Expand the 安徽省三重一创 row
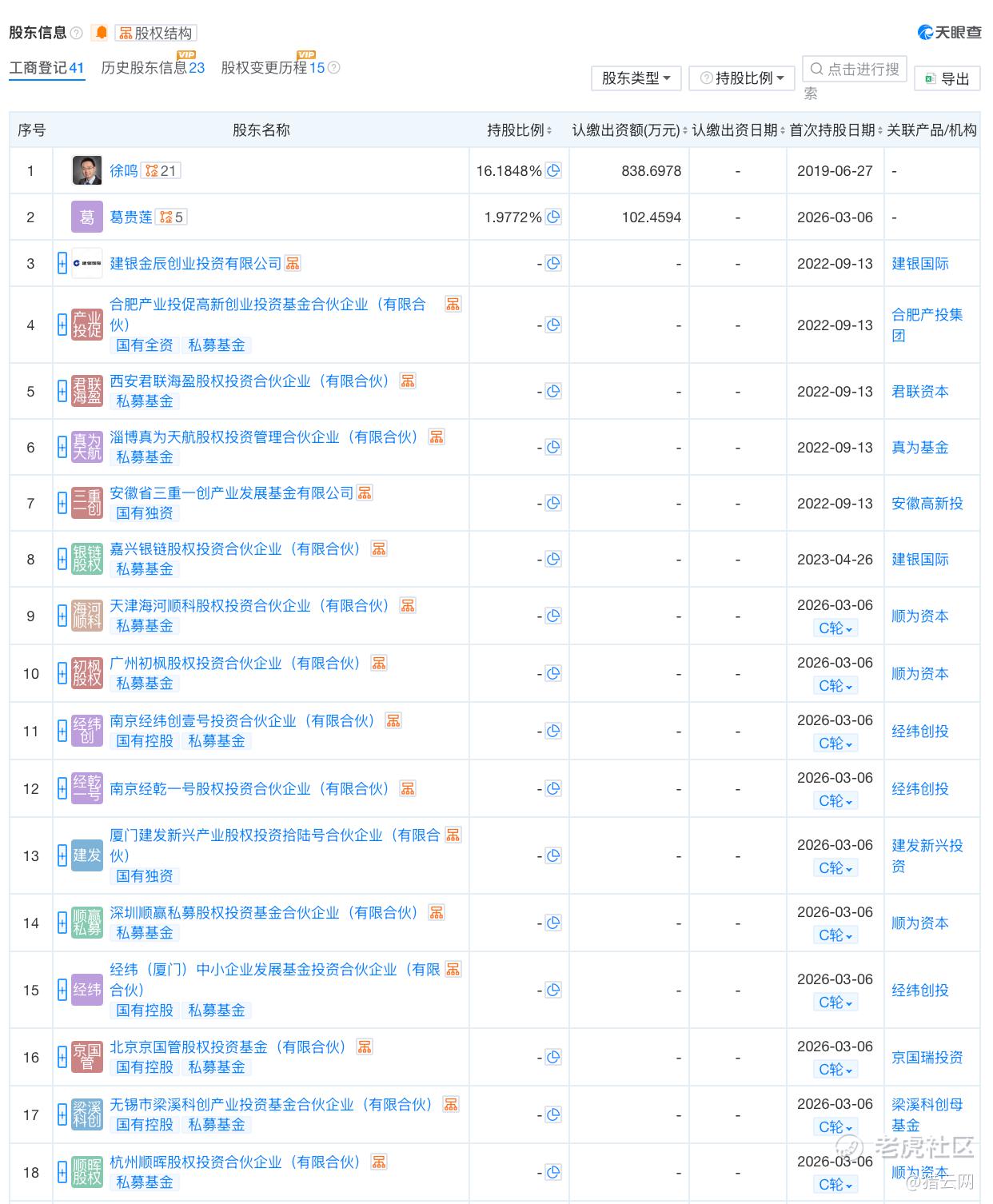993x1204 pixels. 62,503
